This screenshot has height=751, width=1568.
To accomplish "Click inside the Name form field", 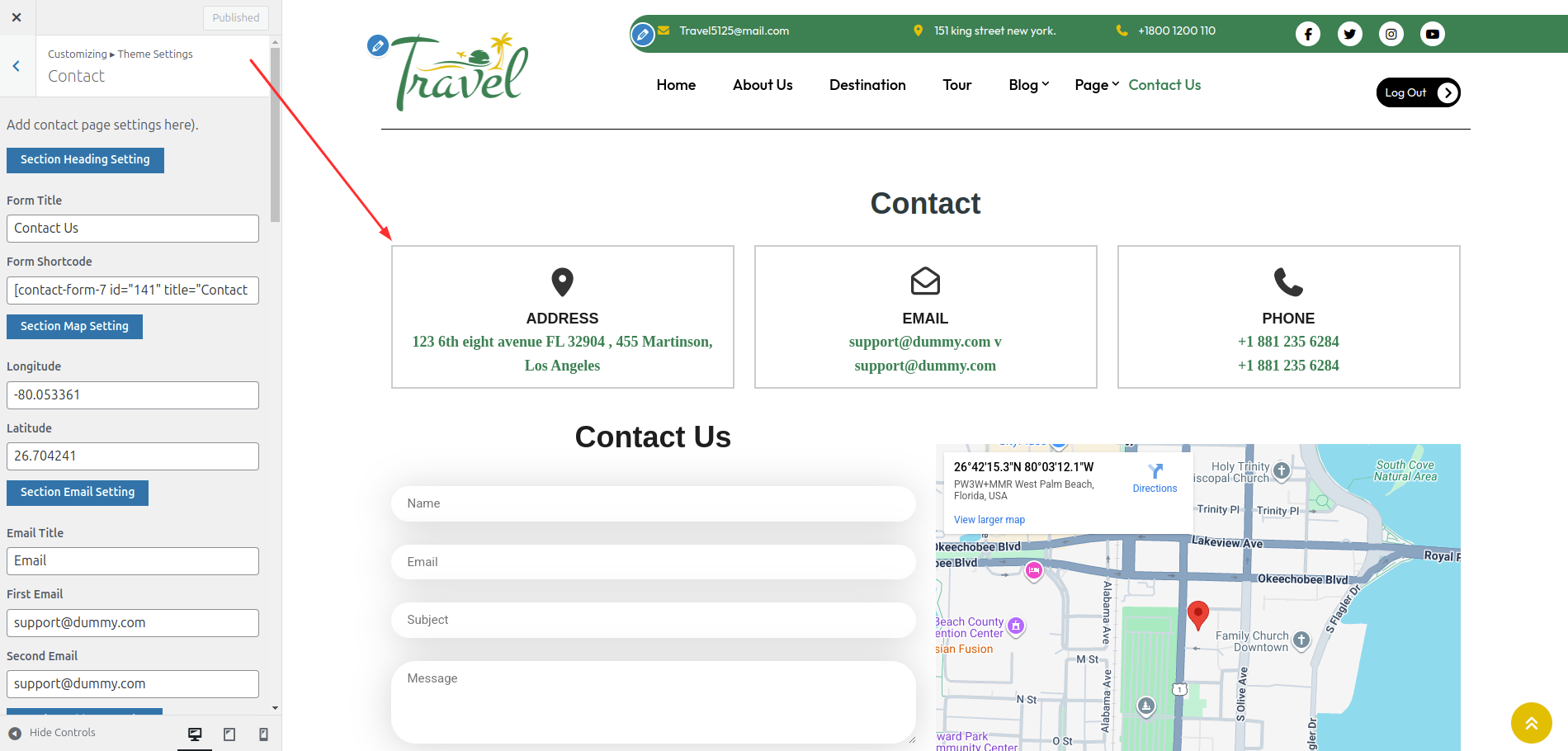I will click(x=653, y=503).
